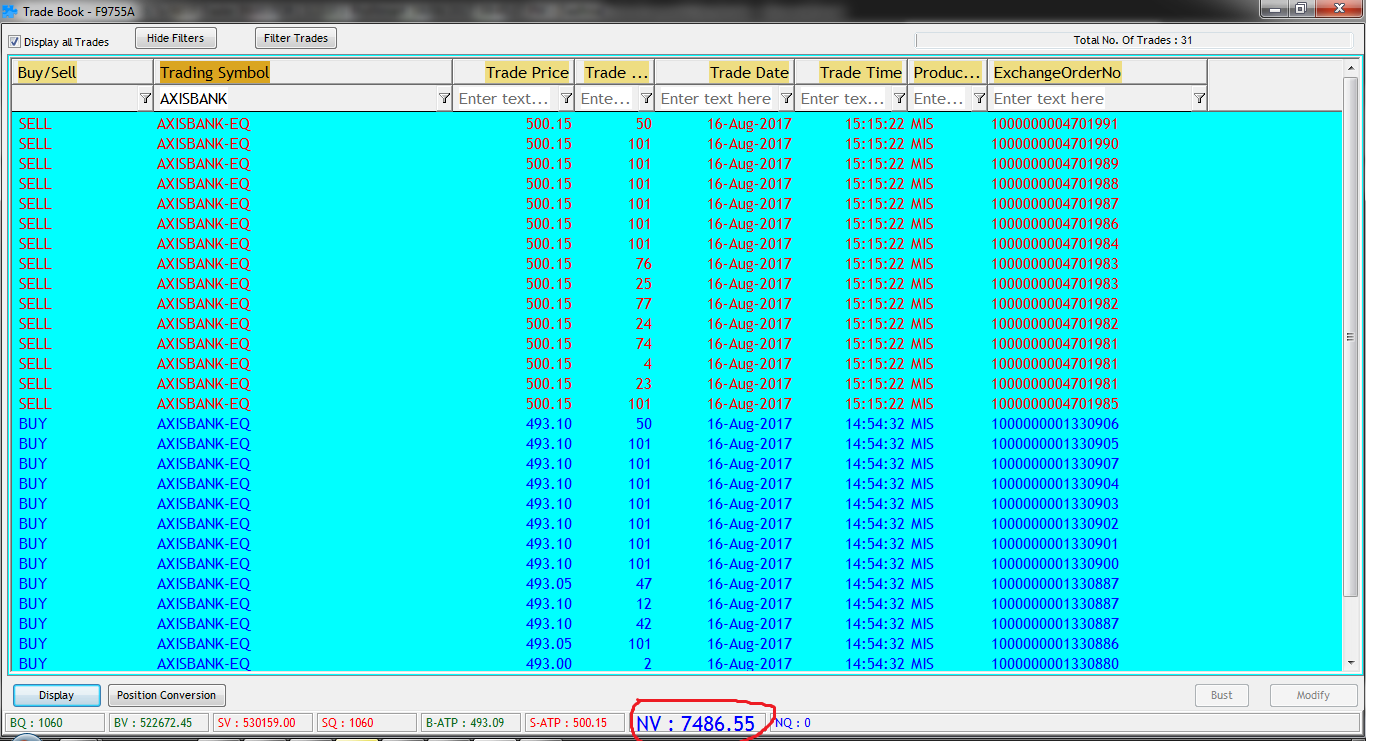
Task: Select BUY row with order 1000000001330880
Action: click(x=676, y=664)
